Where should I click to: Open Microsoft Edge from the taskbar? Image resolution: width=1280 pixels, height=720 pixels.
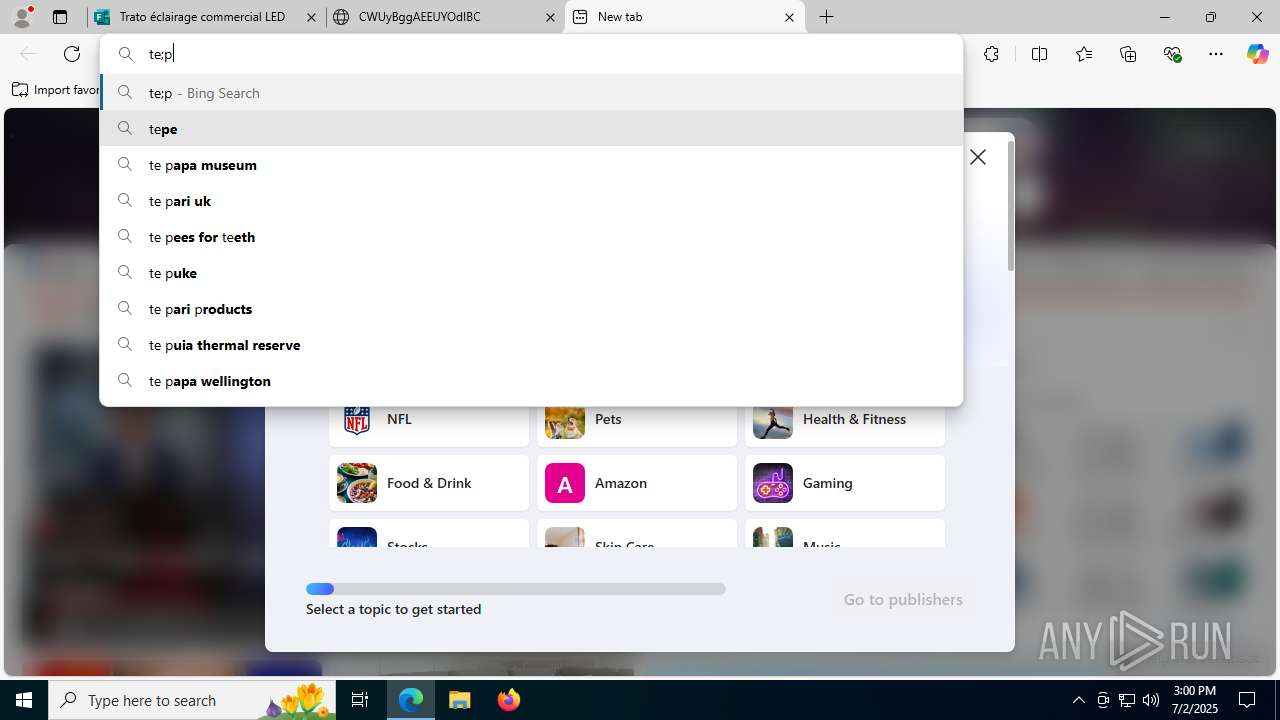pyautogui.click(x=411, y=700)
